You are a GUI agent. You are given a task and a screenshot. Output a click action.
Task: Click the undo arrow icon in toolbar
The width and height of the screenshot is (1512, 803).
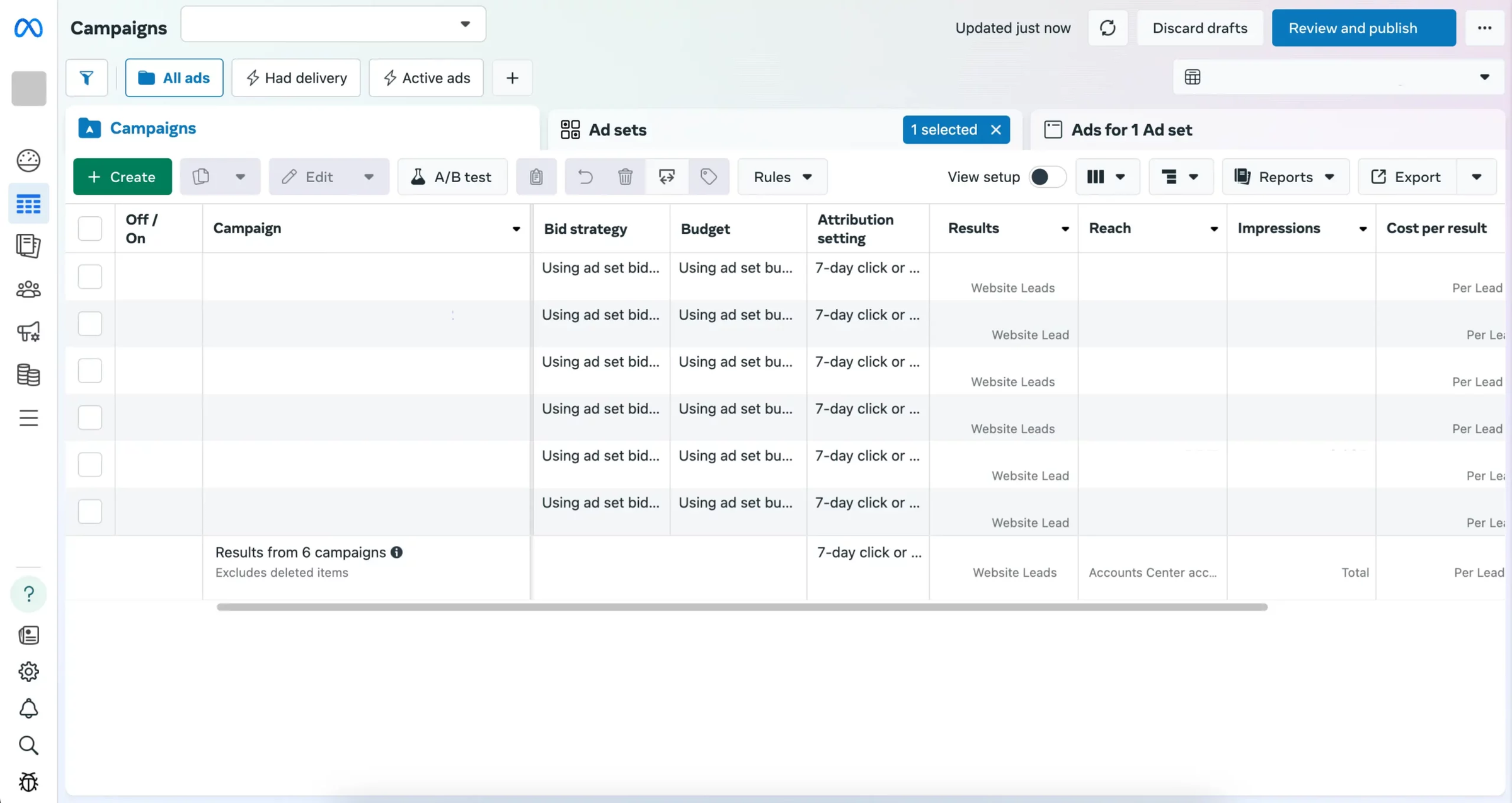click(x=585, y=176)
